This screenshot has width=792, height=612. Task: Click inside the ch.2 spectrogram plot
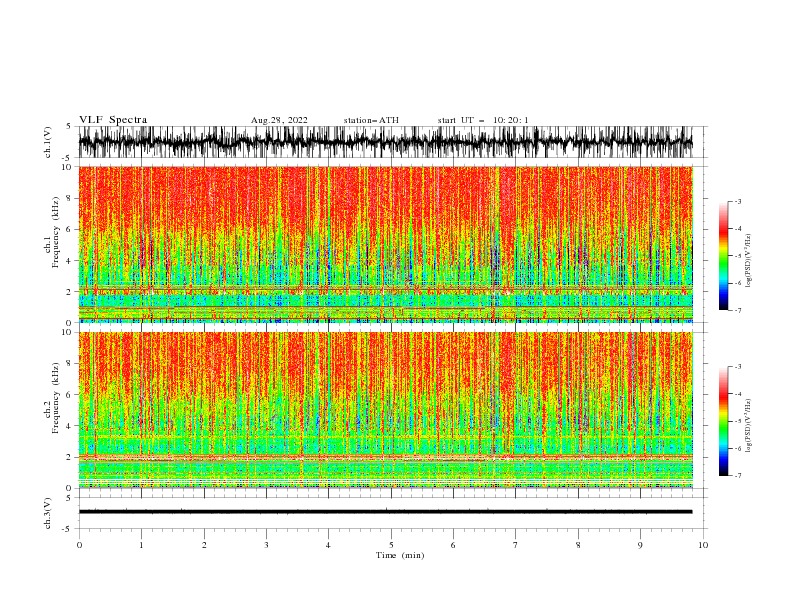(x=385, y=410)
